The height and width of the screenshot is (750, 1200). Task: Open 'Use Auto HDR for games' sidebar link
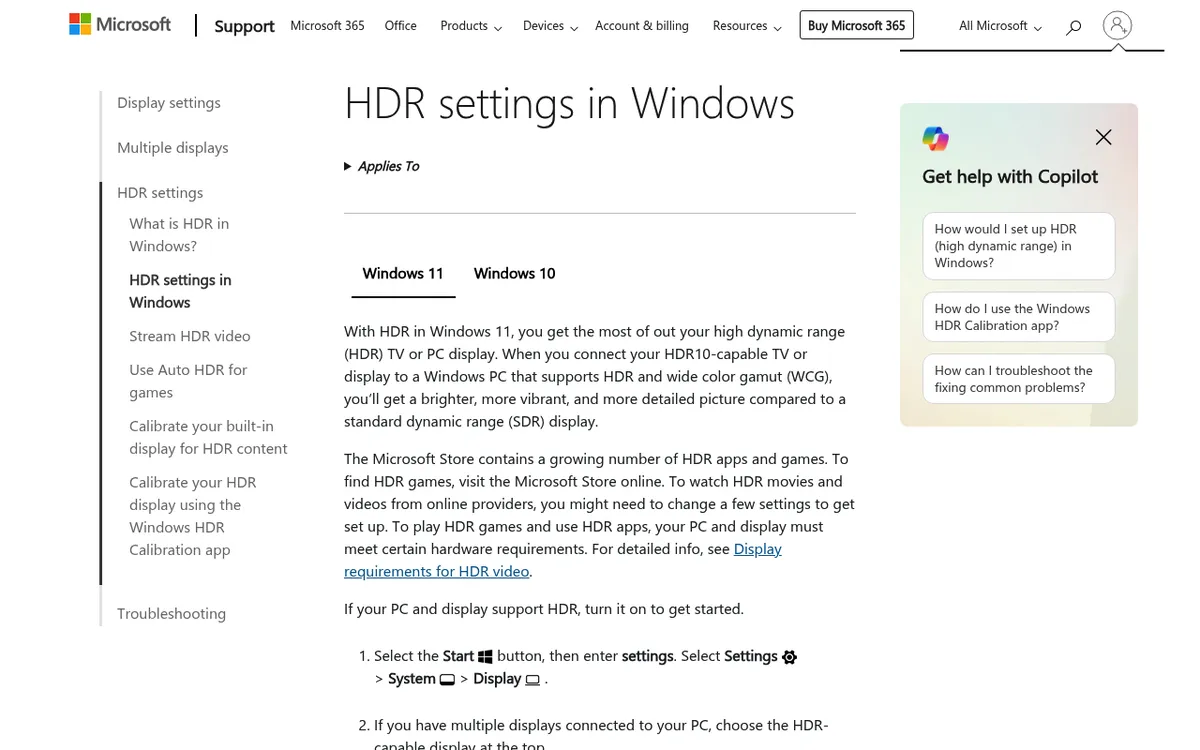click(x=188, y=381)
